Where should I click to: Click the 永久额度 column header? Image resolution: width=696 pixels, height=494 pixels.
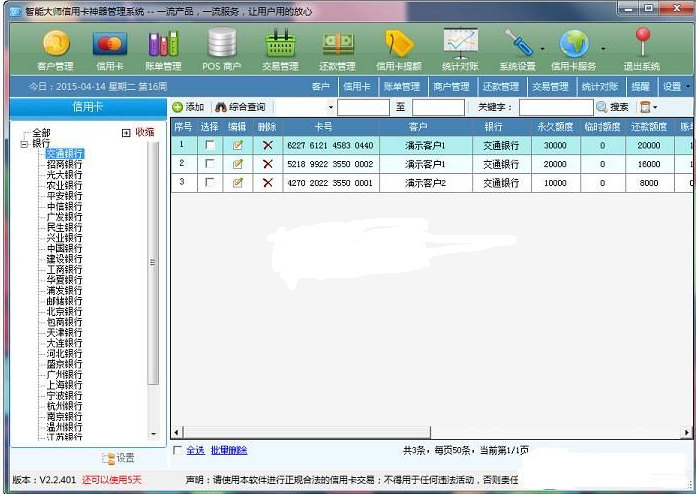555,127
